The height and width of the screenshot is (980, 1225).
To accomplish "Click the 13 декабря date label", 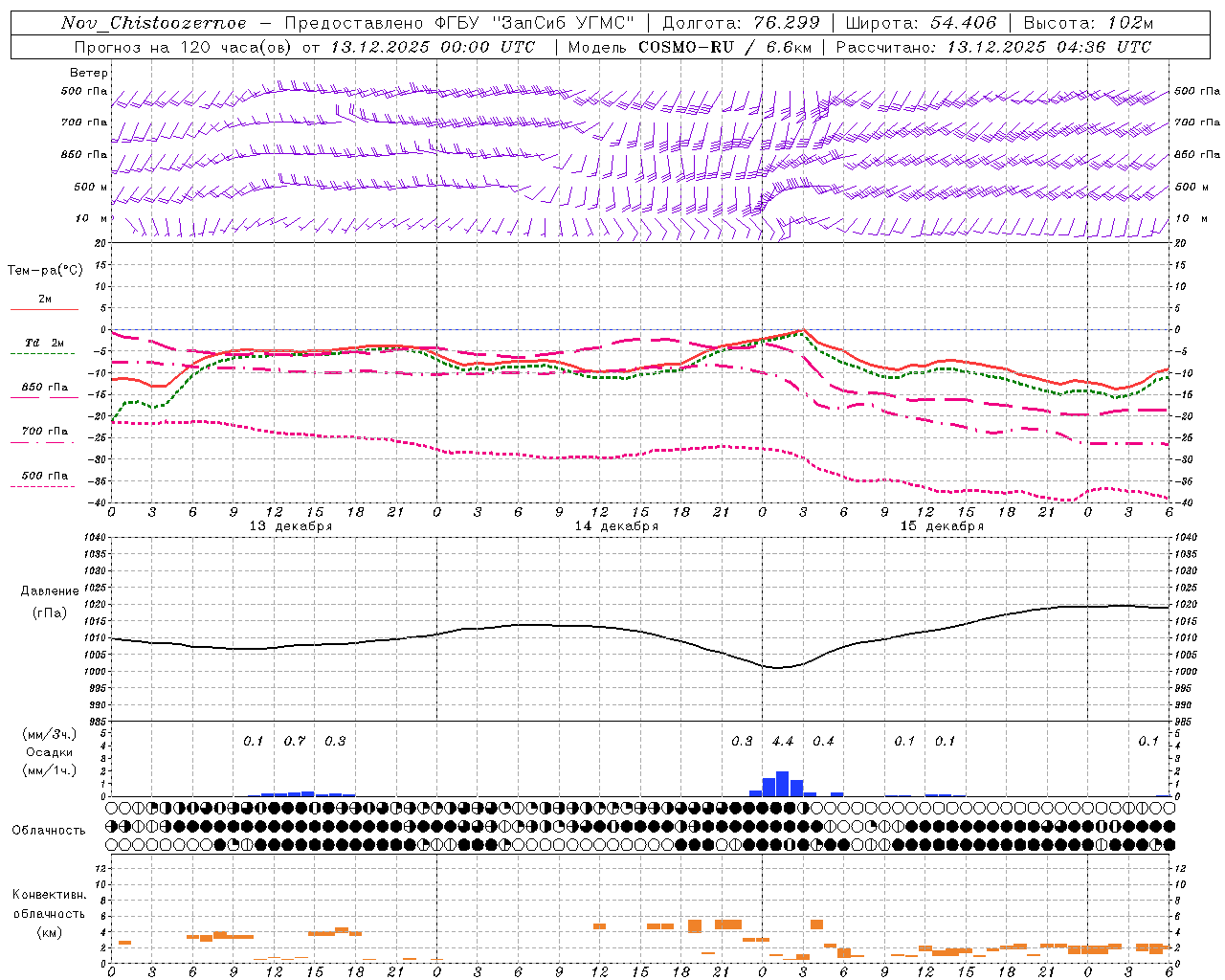I will click(291, 526).
